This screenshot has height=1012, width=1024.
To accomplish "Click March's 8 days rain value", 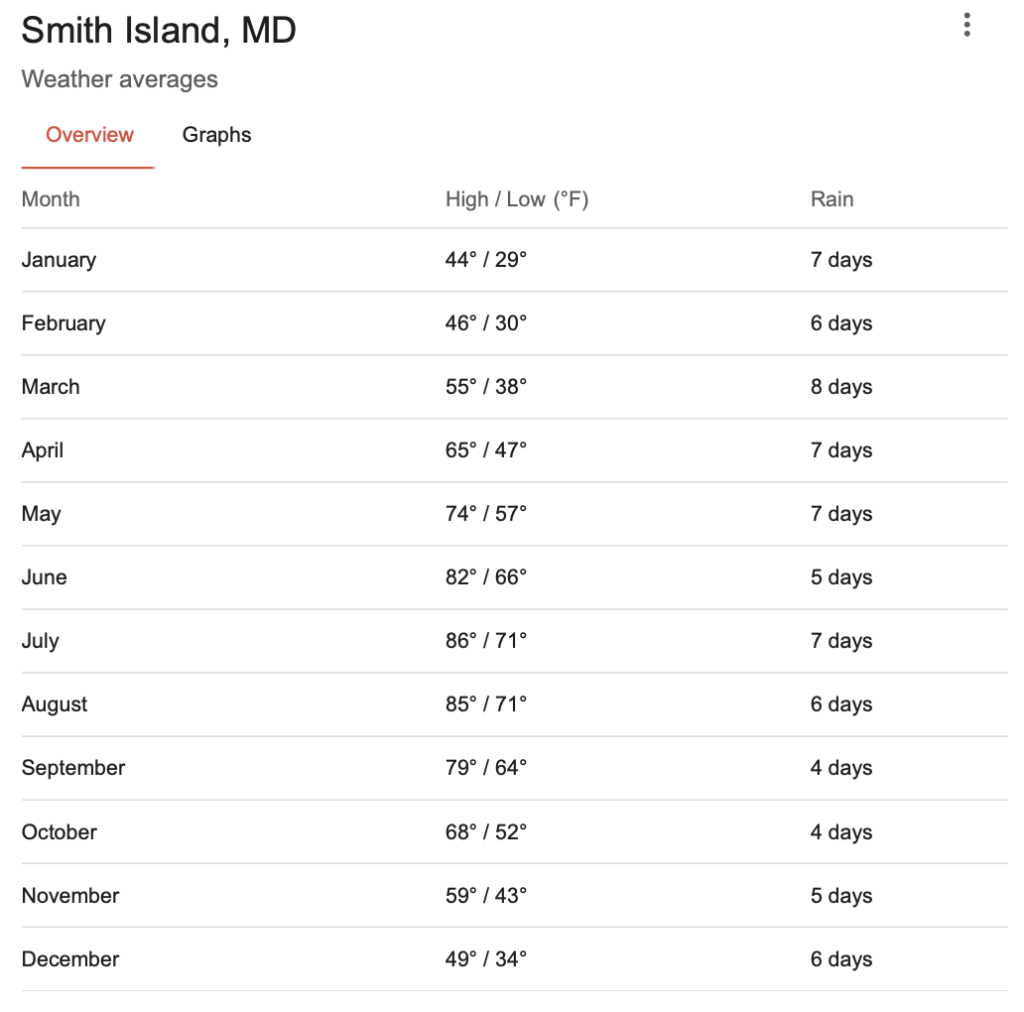I will point(841,387).
